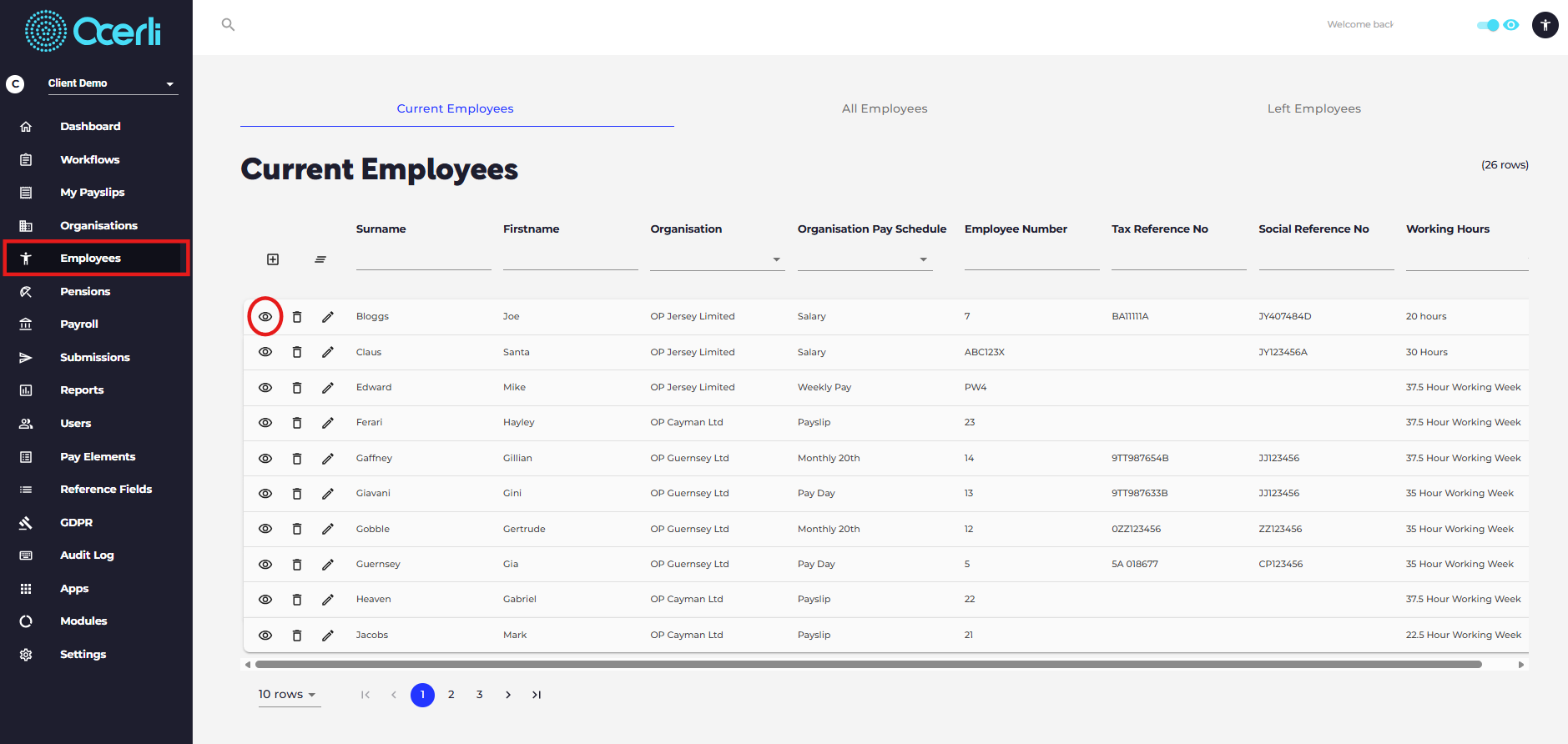This screenshot has width=1568, height=744.
Task: View Jacobs employee via eye icon
Action: (x=265, y=636)
